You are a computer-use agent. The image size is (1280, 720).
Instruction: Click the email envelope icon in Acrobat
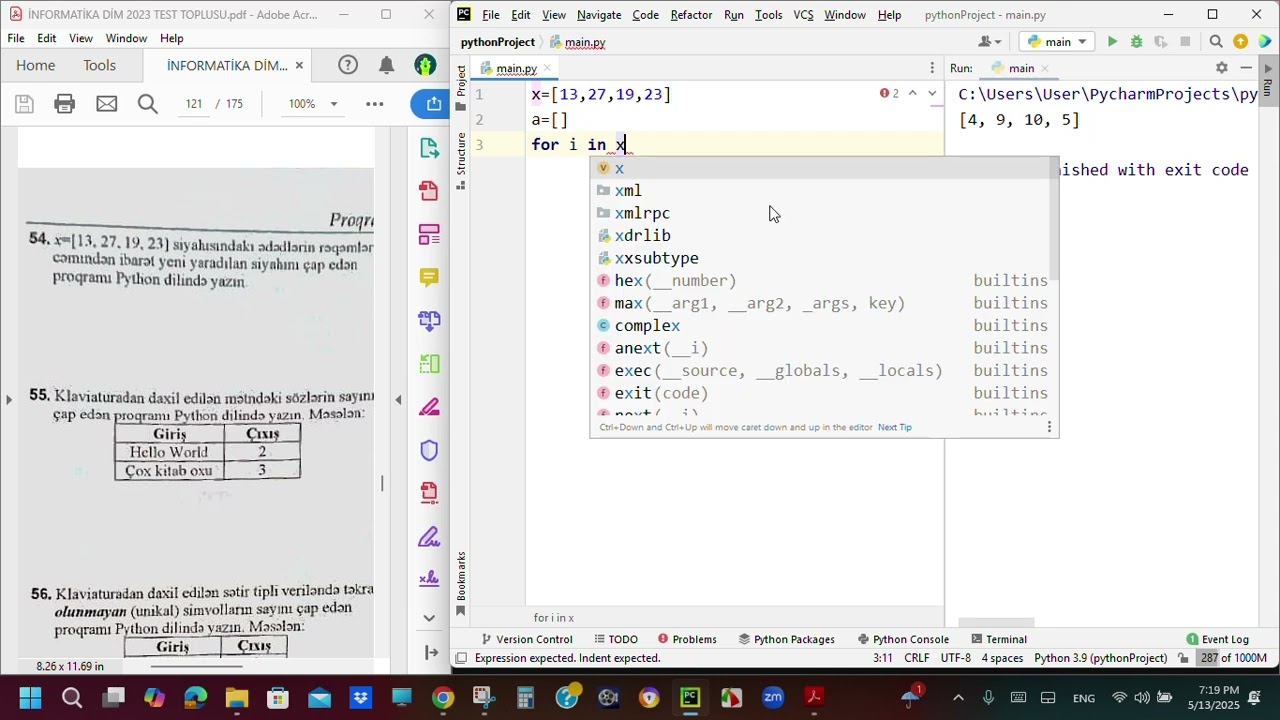click(106, 104)
